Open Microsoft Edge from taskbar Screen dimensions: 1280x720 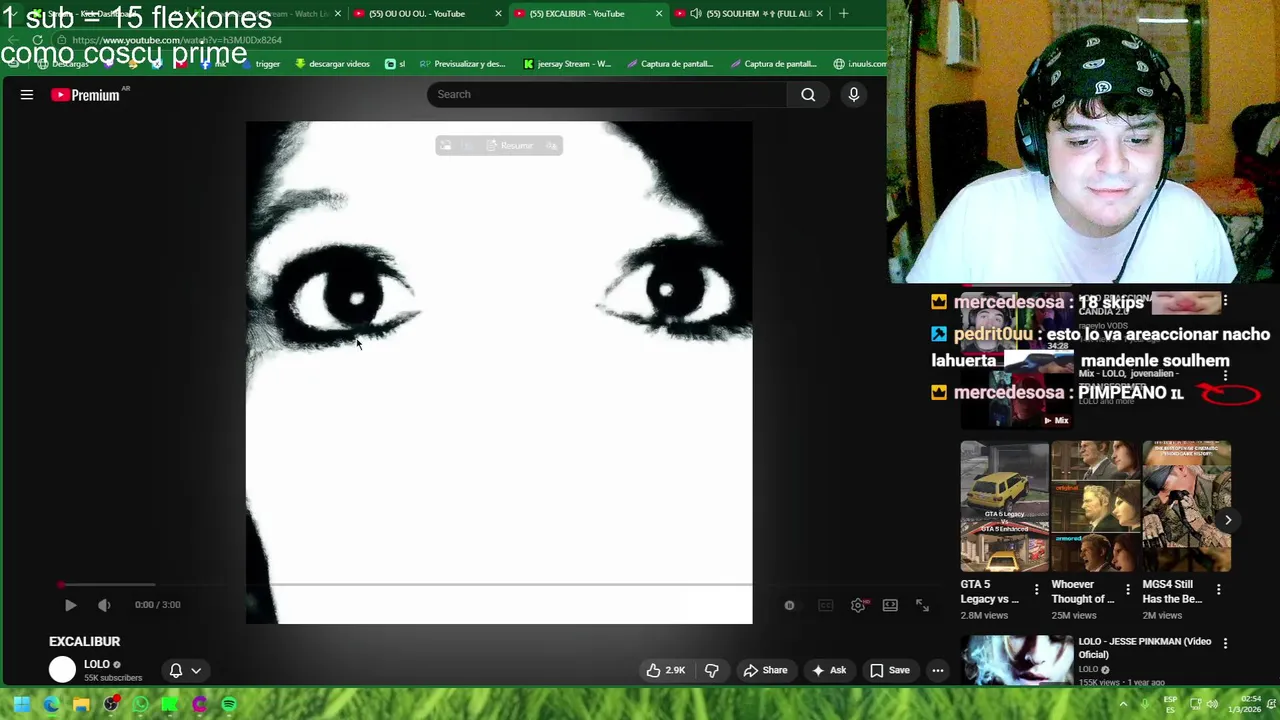[x=51, y=705]
